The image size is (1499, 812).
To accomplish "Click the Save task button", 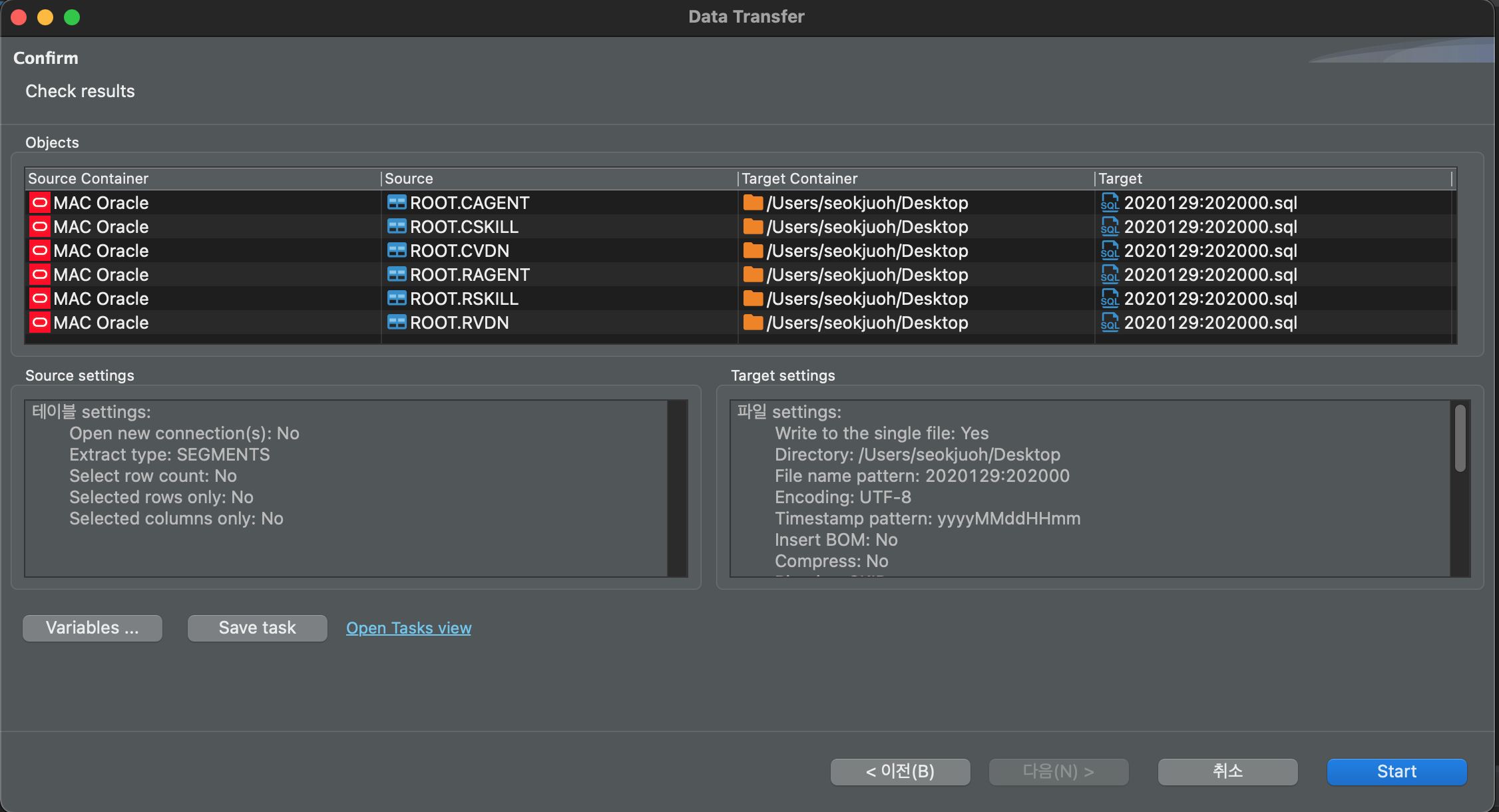I will click(x=257, y=628).
